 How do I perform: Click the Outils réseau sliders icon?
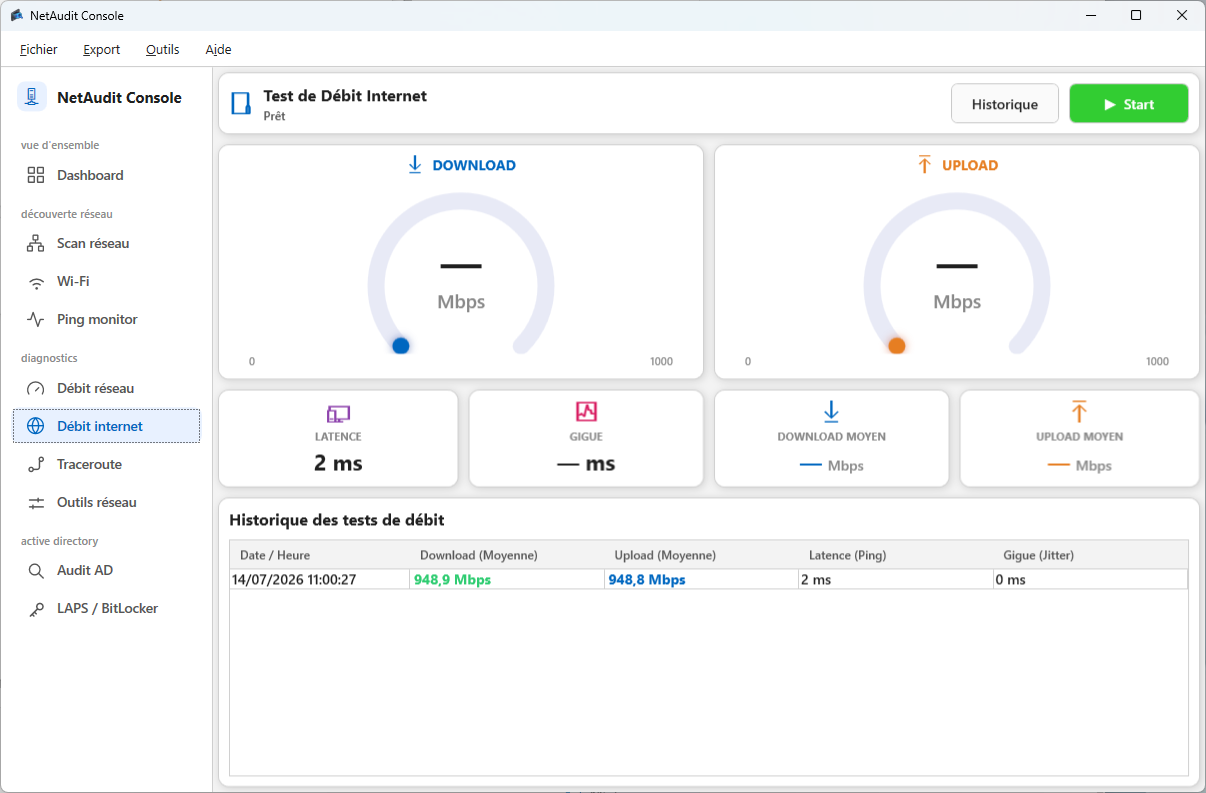[36, 502]
